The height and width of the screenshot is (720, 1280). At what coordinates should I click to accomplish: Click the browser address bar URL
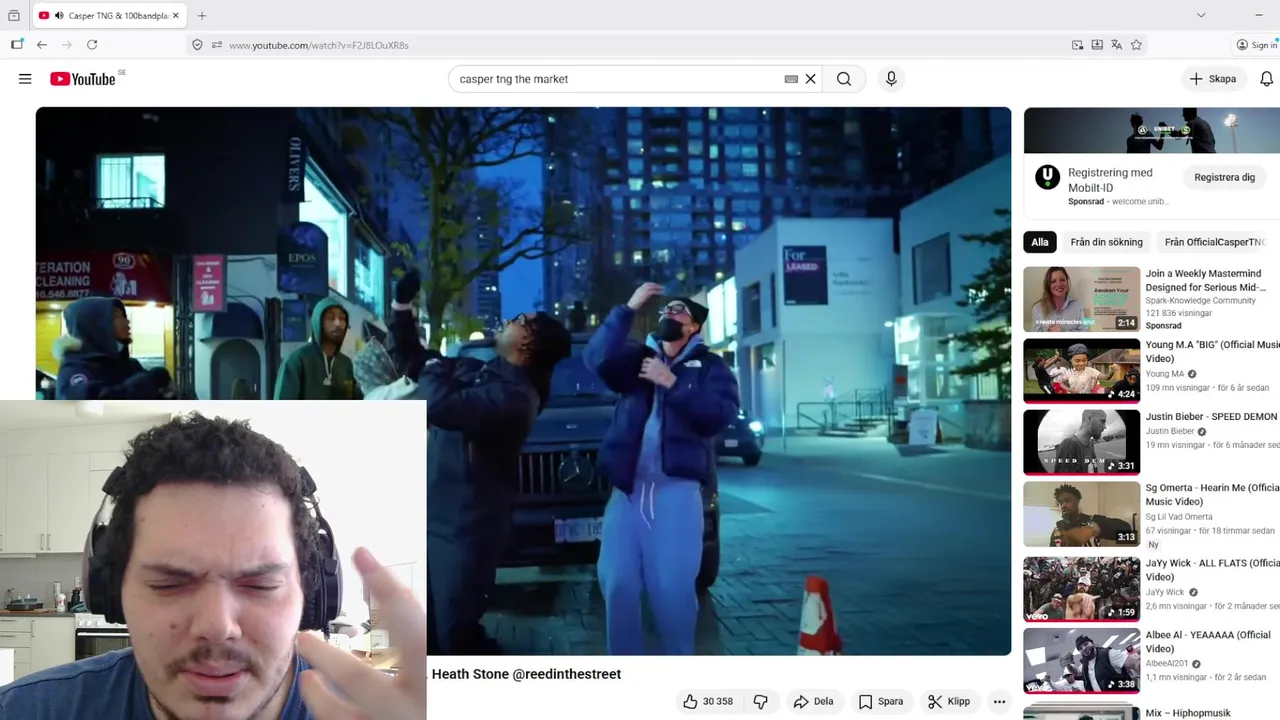coord(319,45)
